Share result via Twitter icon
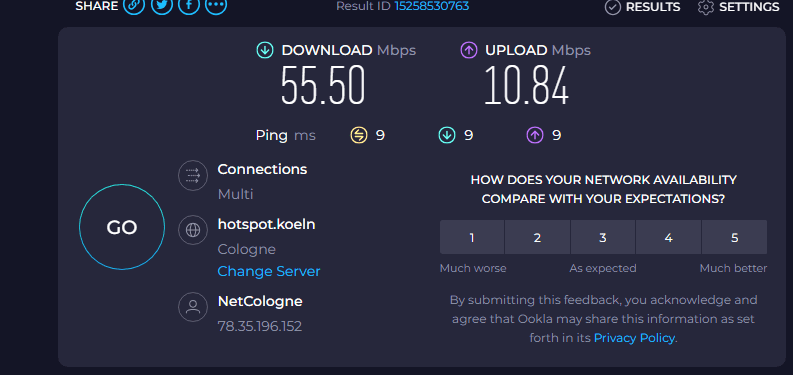The height and width of the screenshot is (375, 793). pos(162,5)
